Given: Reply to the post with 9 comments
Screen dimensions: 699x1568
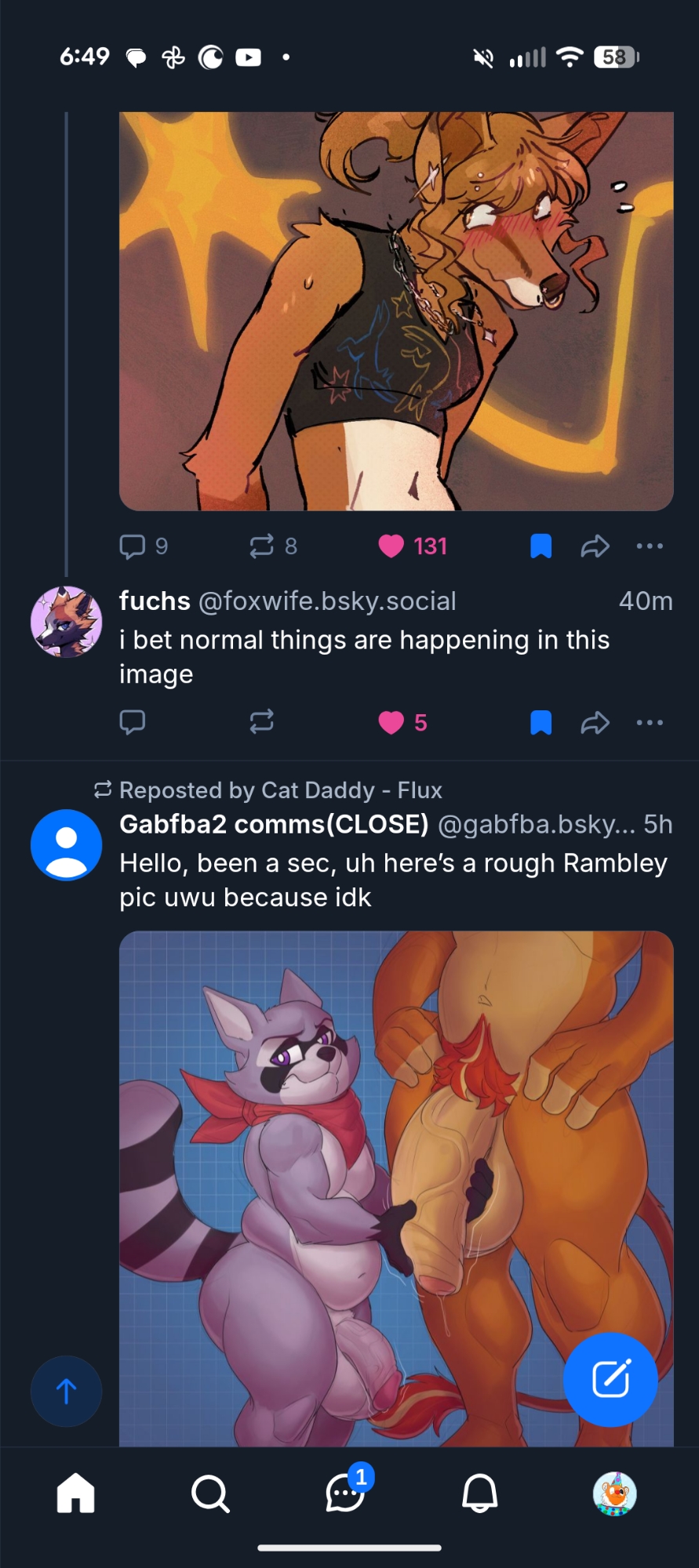Looking at the screenshot, I should coord(133,546).
